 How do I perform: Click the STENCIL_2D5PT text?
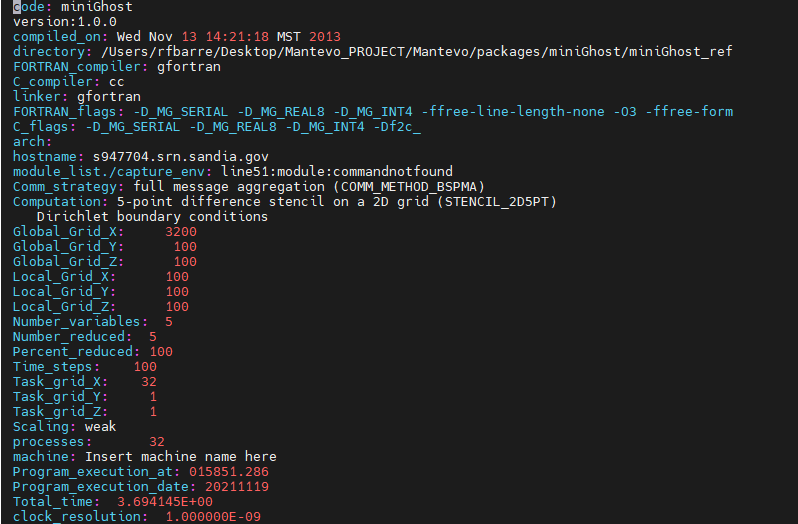[x=497, y=201]
